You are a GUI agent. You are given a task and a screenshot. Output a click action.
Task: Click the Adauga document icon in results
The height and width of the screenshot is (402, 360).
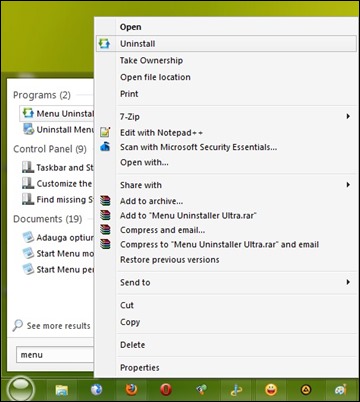28,237
